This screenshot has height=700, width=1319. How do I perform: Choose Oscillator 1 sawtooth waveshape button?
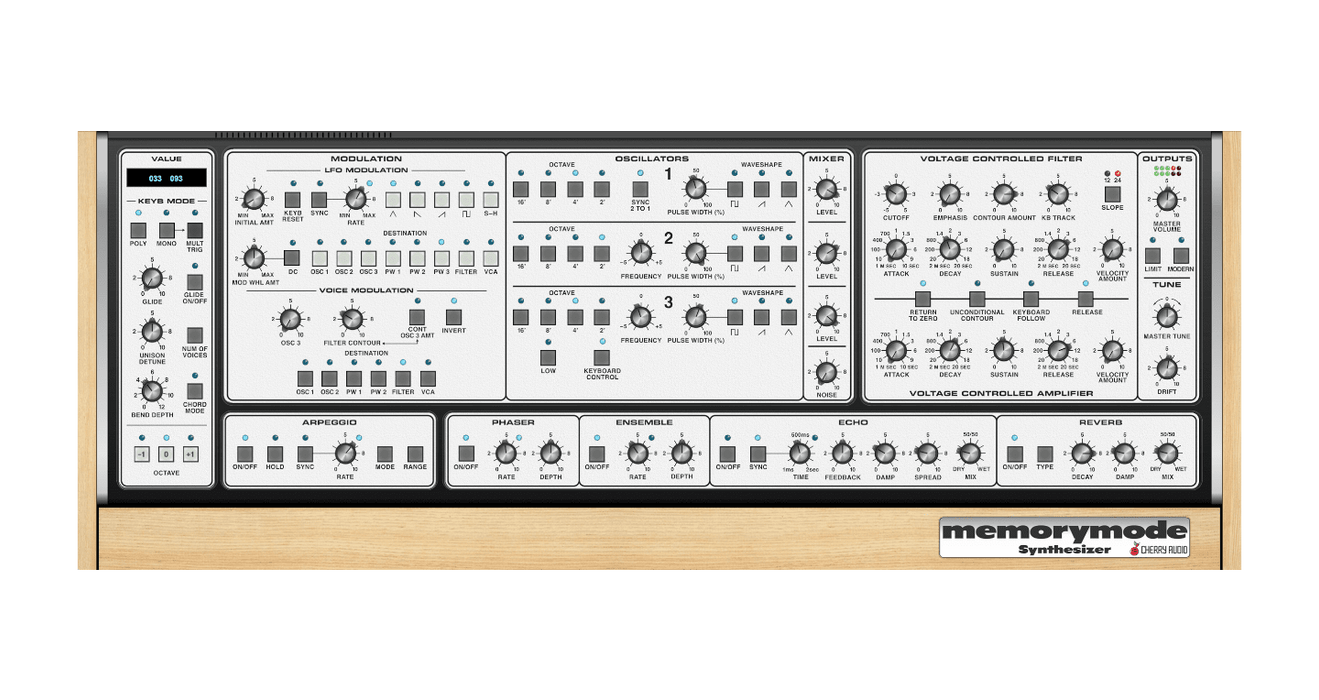click(x=762, y=189)
